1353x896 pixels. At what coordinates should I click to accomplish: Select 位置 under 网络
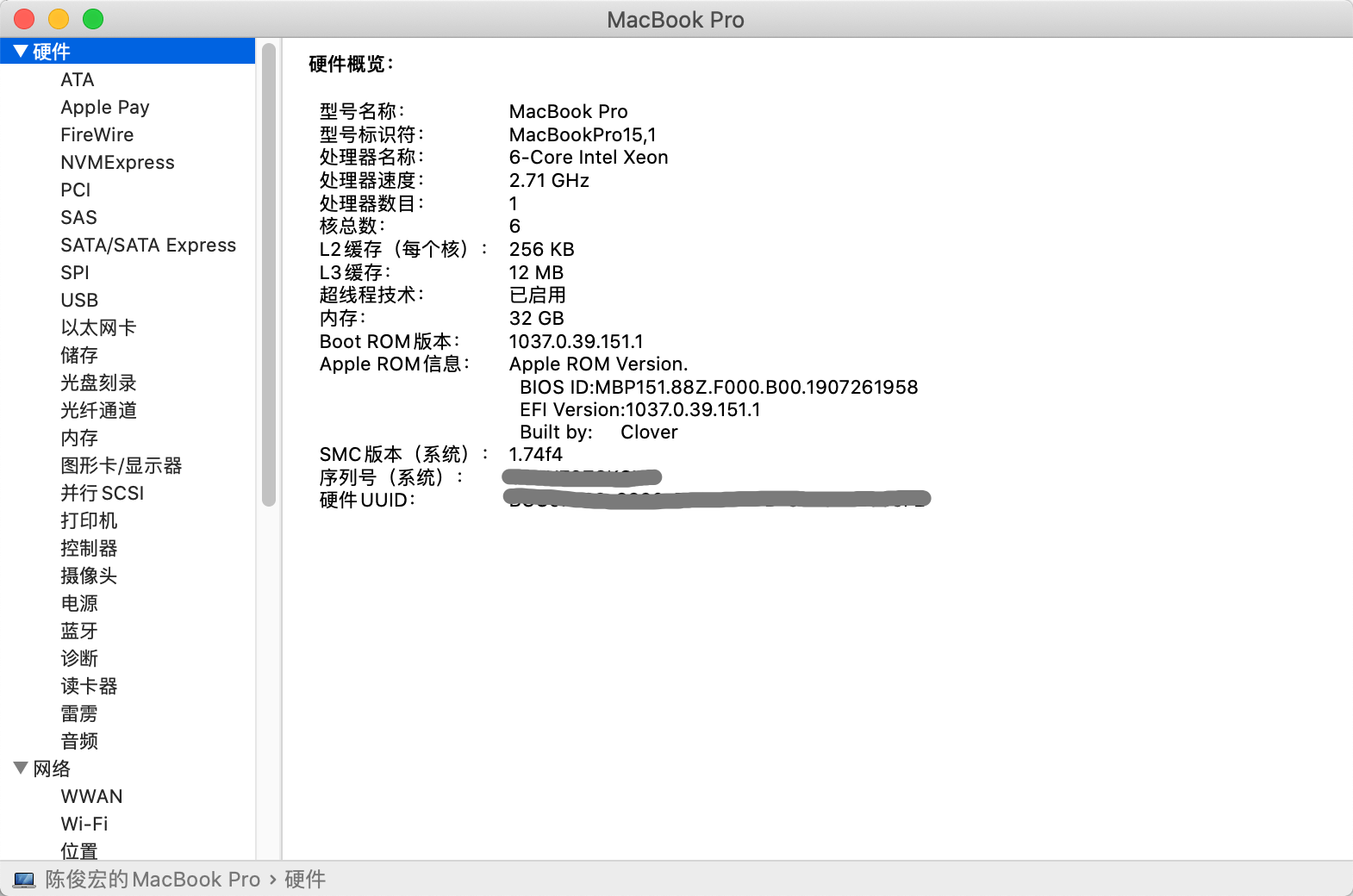click(79, 851)
